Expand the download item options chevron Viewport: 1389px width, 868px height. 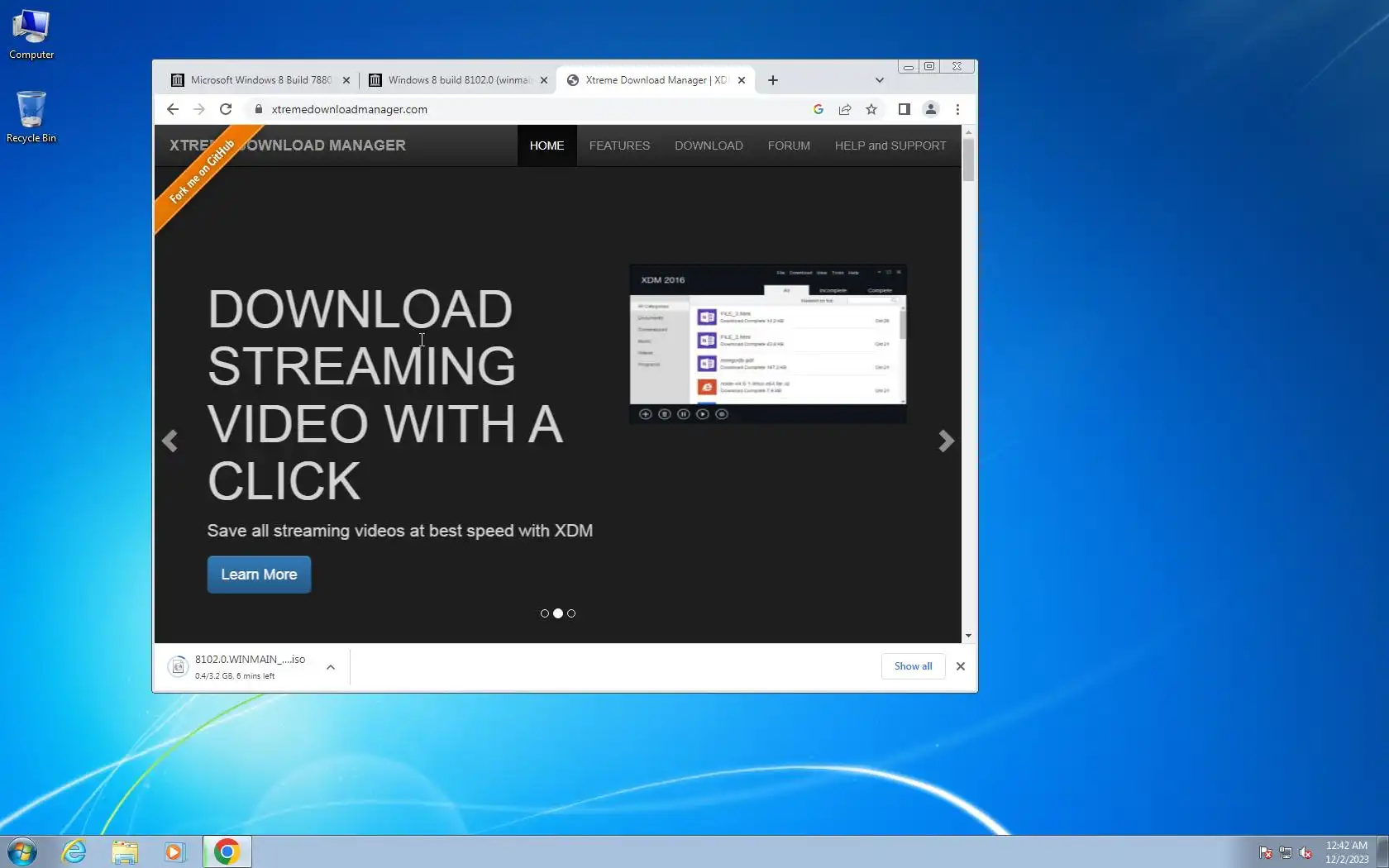331,666
